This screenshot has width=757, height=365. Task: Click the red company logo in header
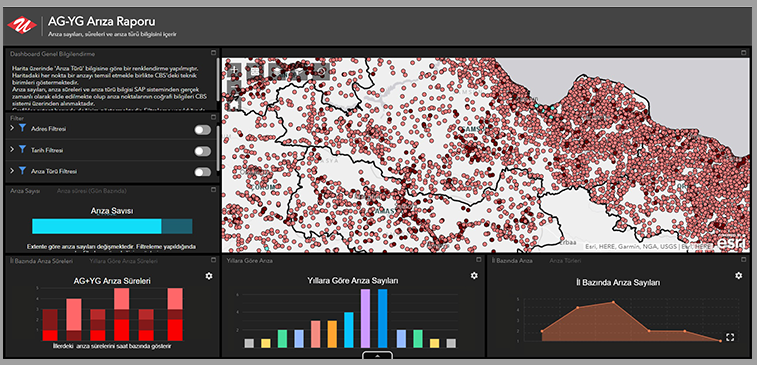(x=22, y=26)
